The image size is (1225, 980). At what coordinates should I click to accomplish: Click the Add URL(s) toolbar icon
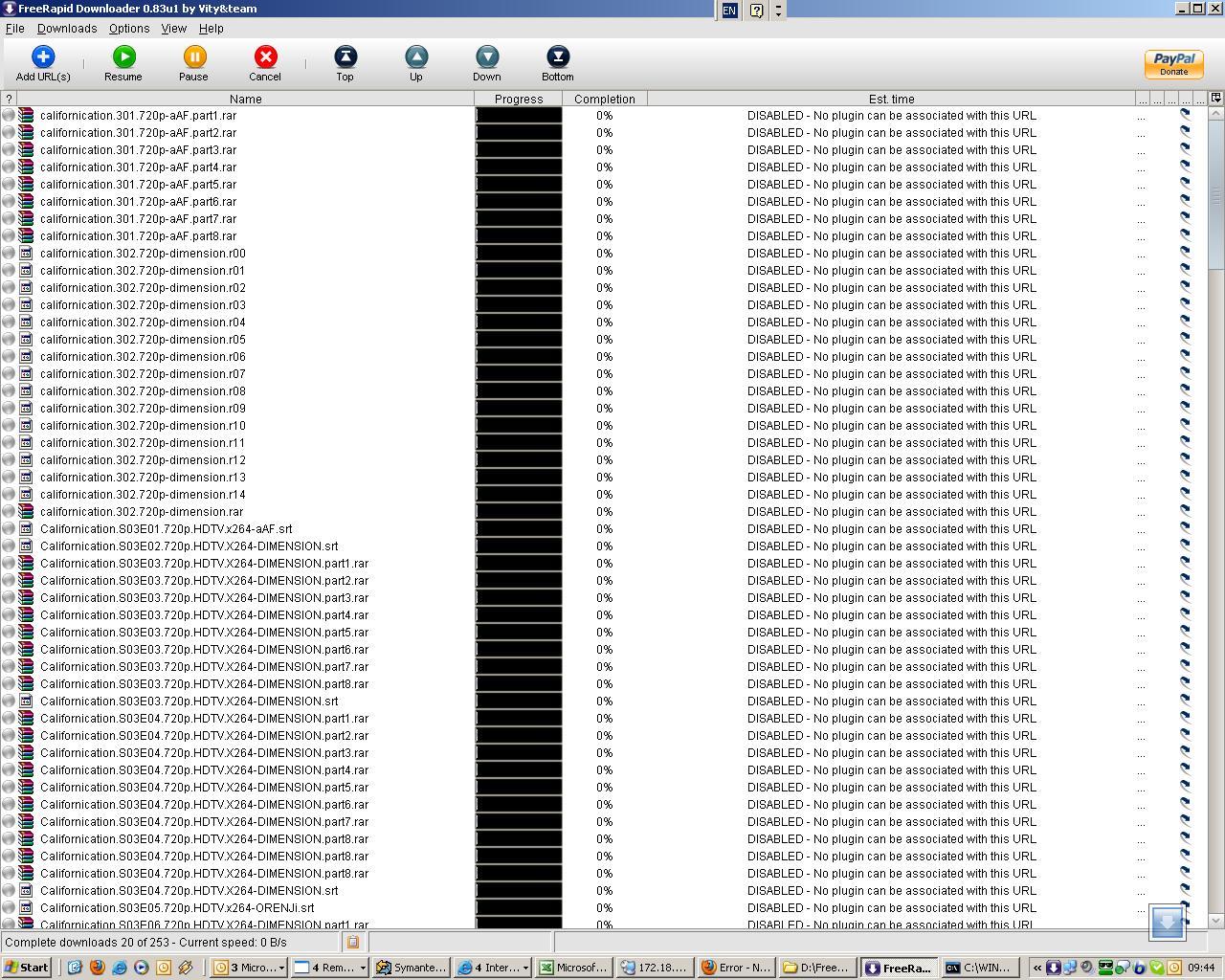43,57
